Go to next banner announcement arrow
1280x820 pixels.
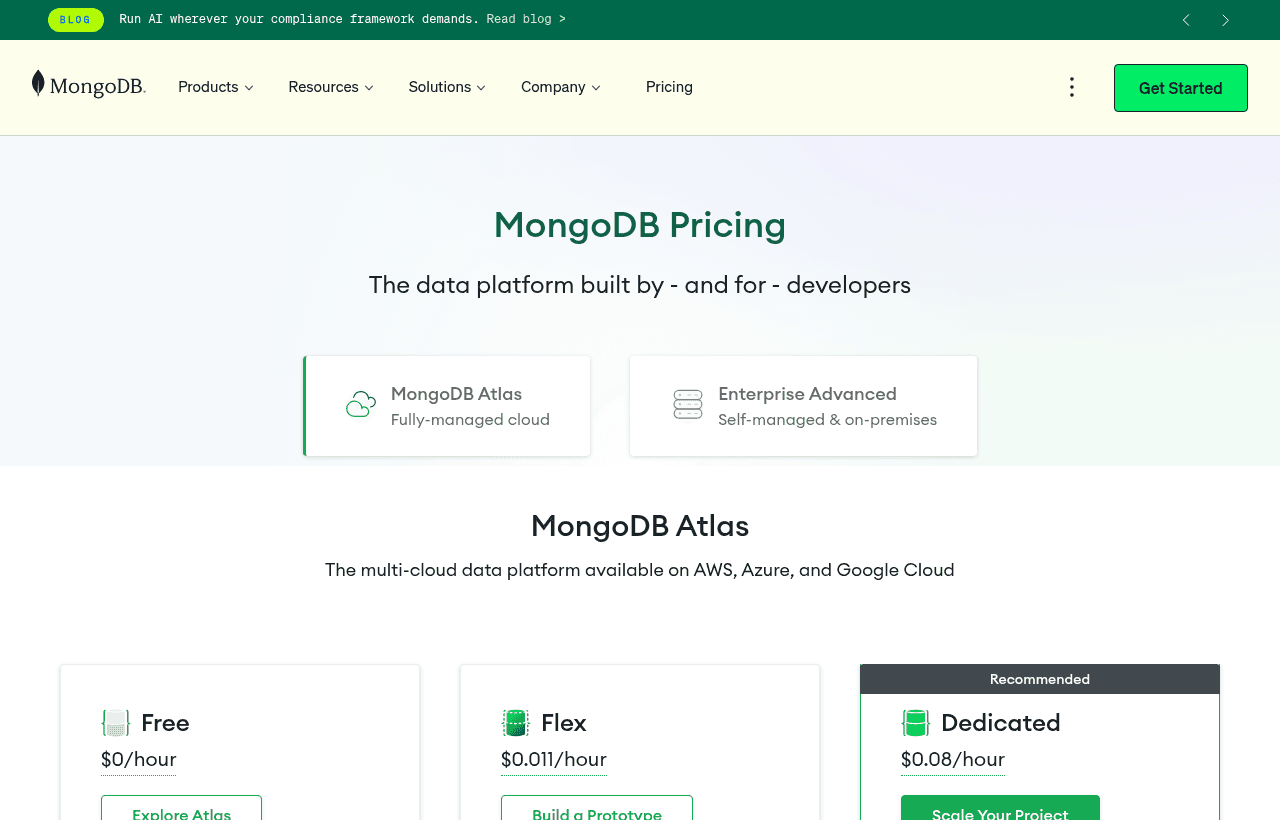[x=1225, y=20]
